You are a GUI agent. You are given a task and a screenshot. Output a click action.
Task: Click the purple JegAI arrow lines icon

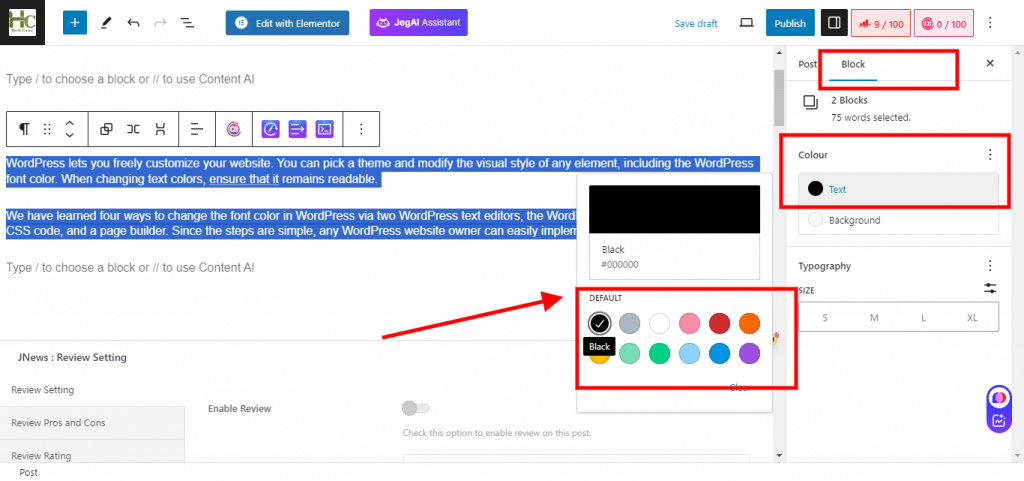coord(297,129)
